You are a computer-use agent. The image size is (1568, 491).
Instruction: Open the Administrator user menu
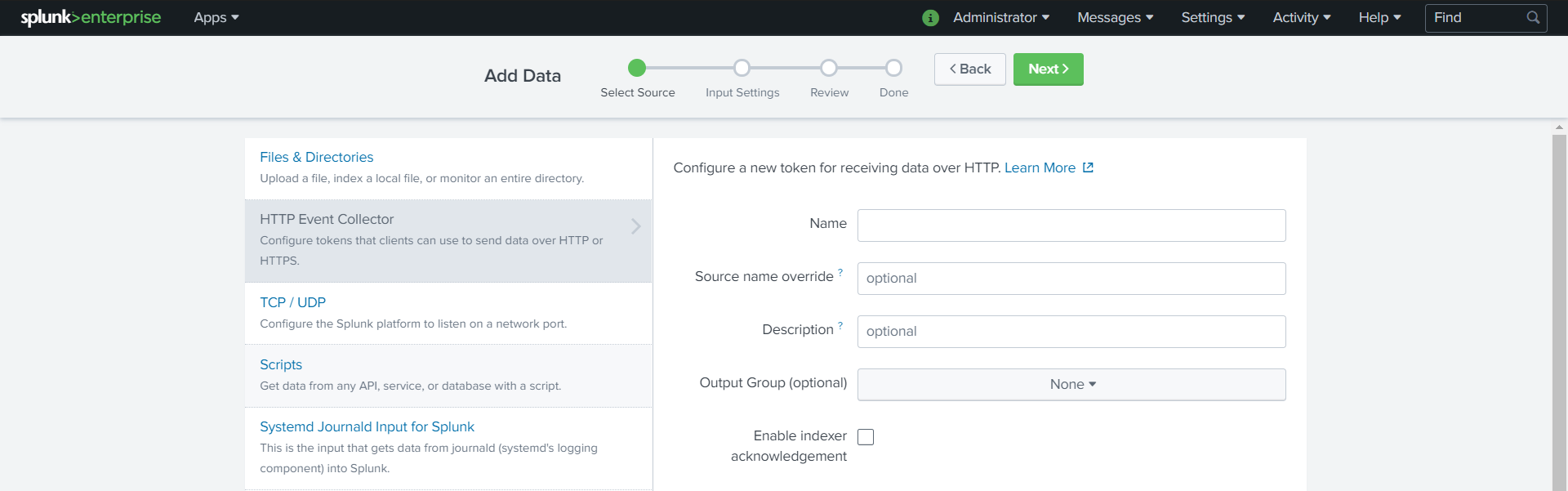pos(1000,17)
